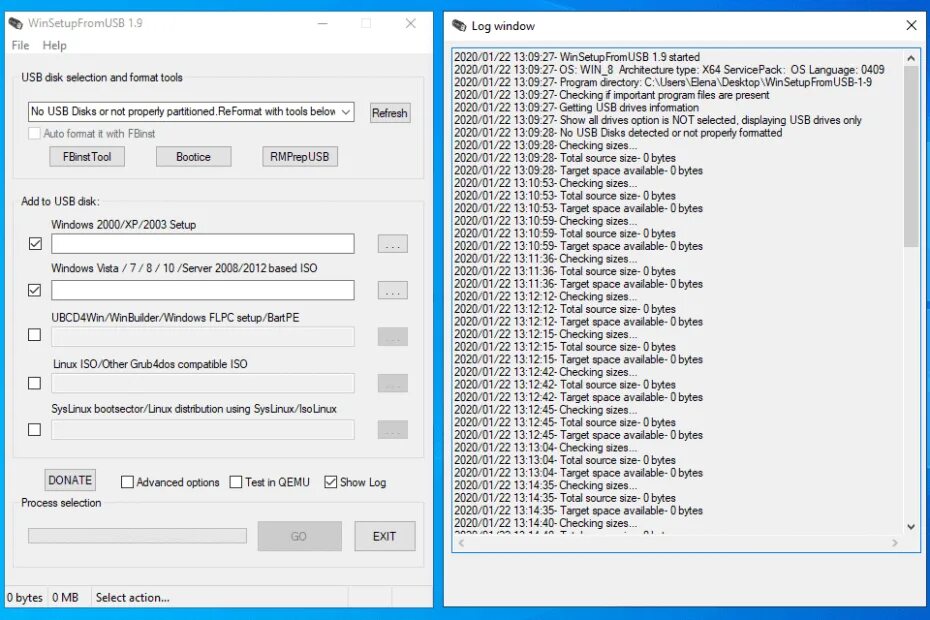Click the WinSetupFromUSB title bar icon
This screenshot has height=620, width=930.
point(15,23)
